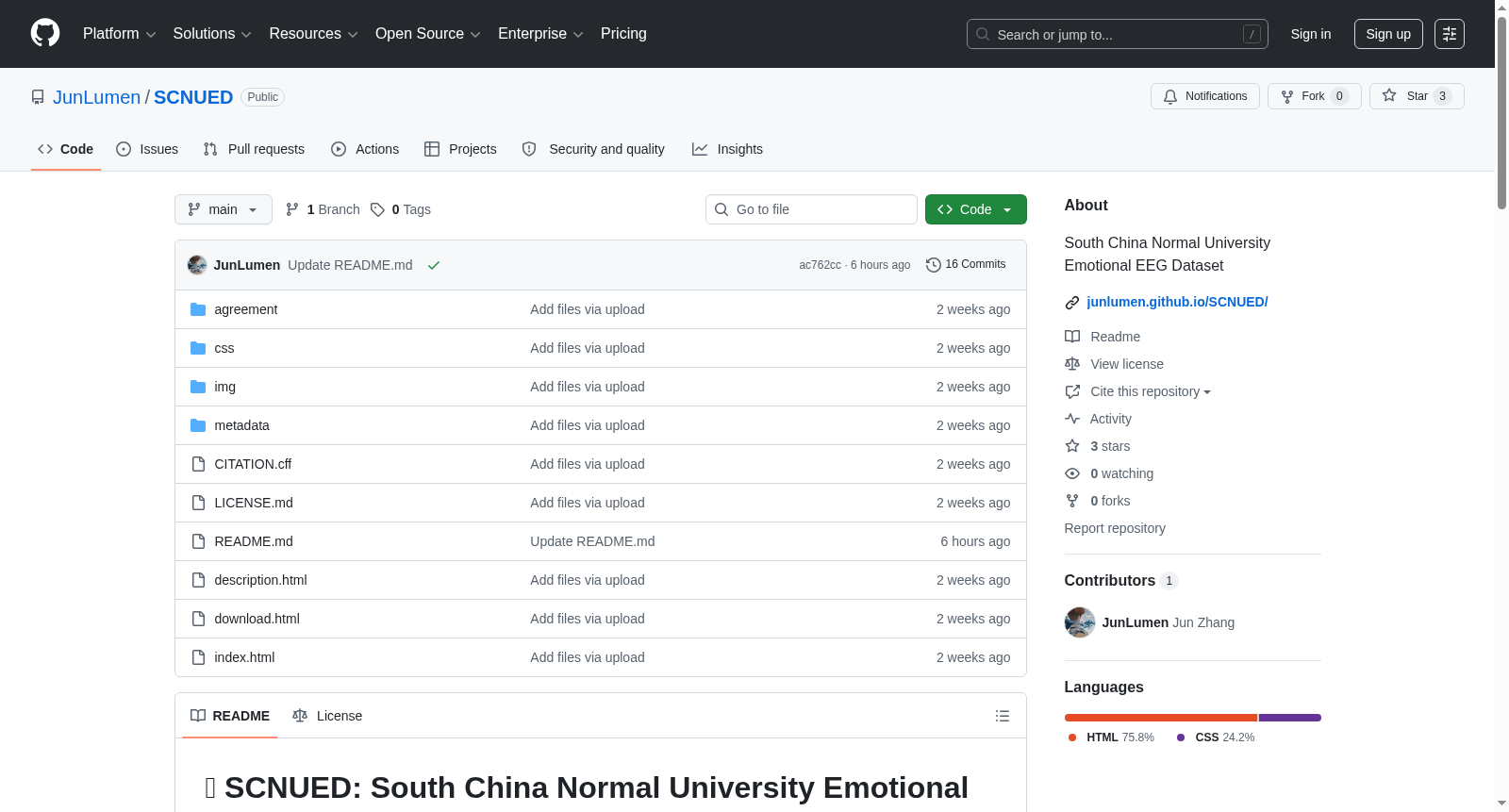Click the agreement folder icon
The image size is (1509, 812).
click(x=198, y=309)
